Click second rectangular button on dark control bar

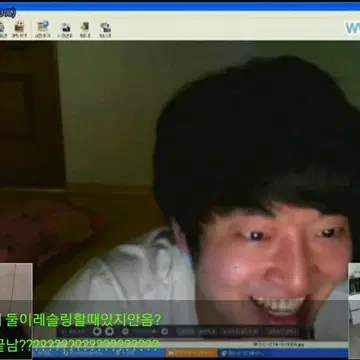[x=207, y=332]
